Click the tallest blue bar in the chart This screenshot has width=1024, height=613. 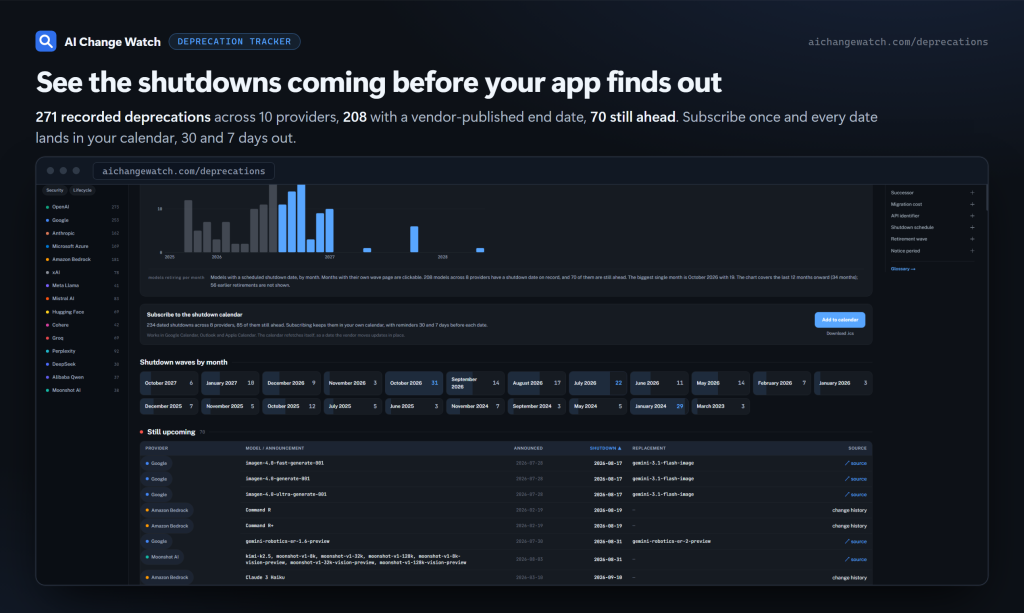[x=301, y=218]
